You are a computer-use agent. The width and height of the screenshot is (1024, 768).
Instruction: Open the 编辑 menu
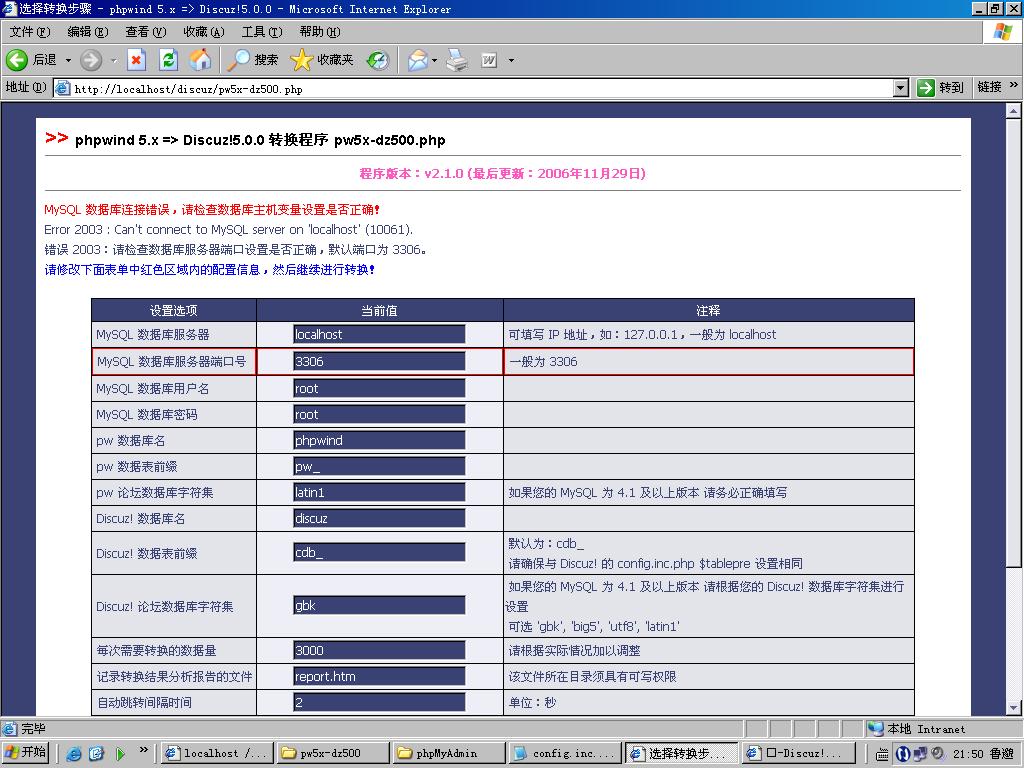(x=88, y=31)
